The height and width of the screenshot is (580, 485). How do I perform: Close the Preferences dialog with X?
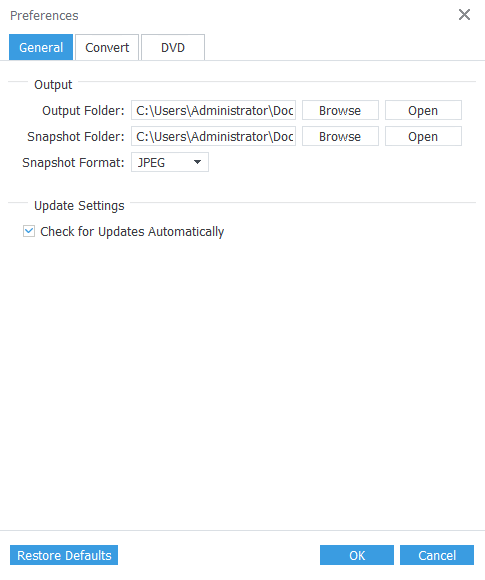[464, 15]
